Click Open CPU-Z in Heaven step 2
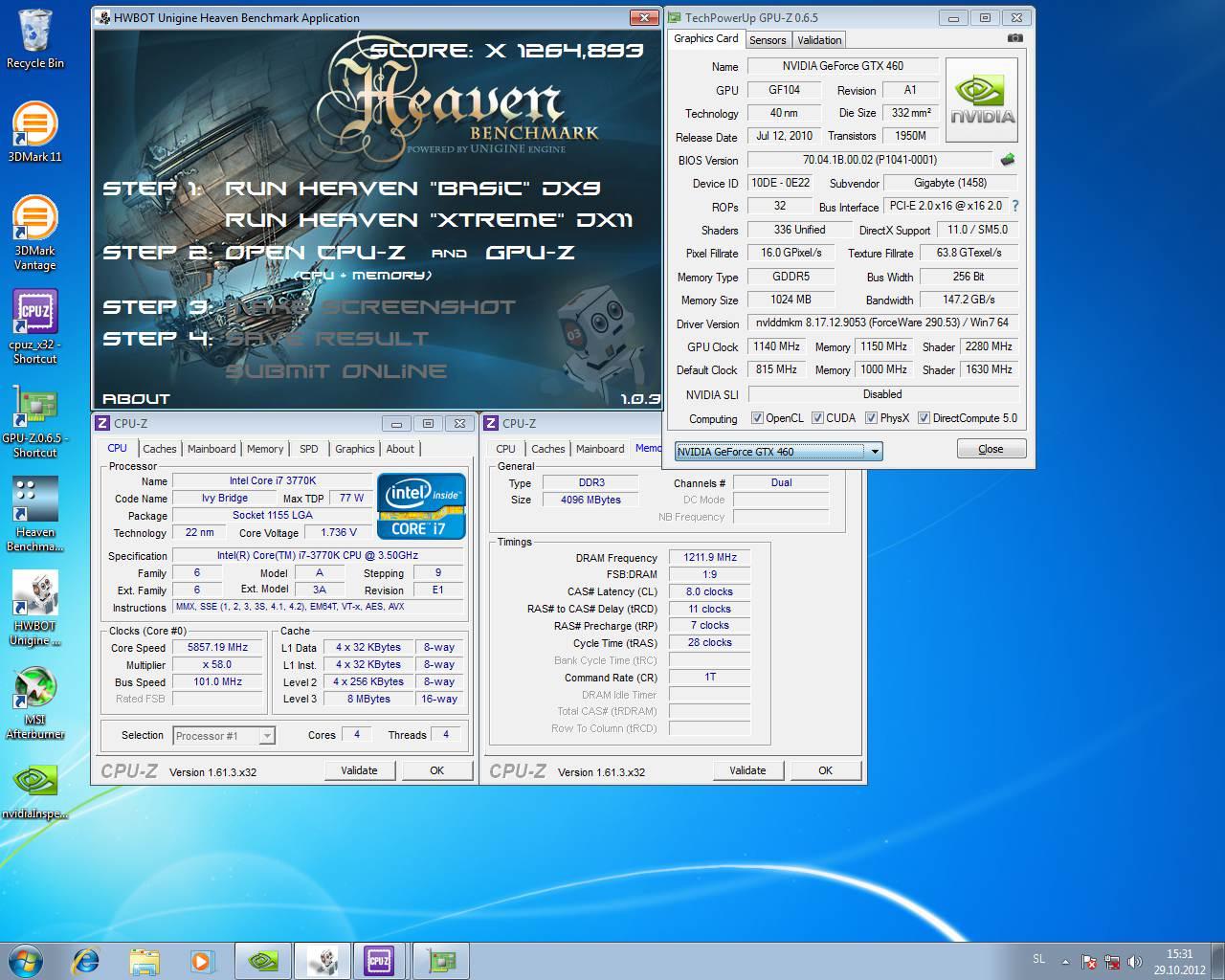Image resolution: width=1225 pixels, height=980 pixels. point(315,253)
